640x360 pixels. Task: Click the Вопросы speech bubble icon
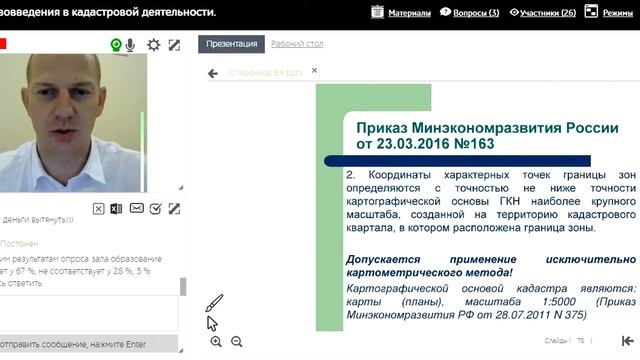[x=445, y=12]
